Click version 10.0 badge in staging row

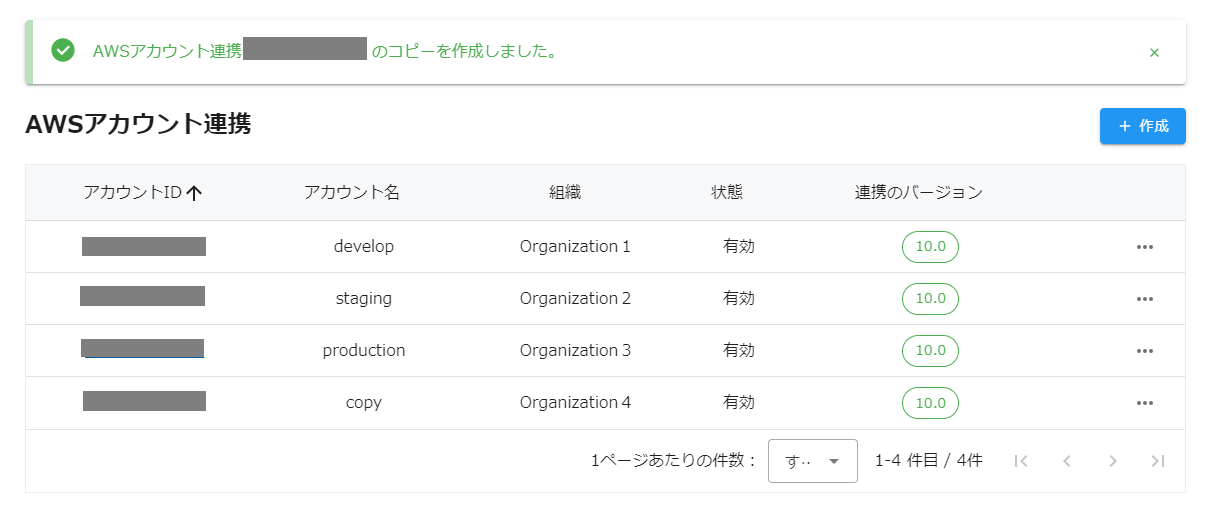[x=930, y=298]
